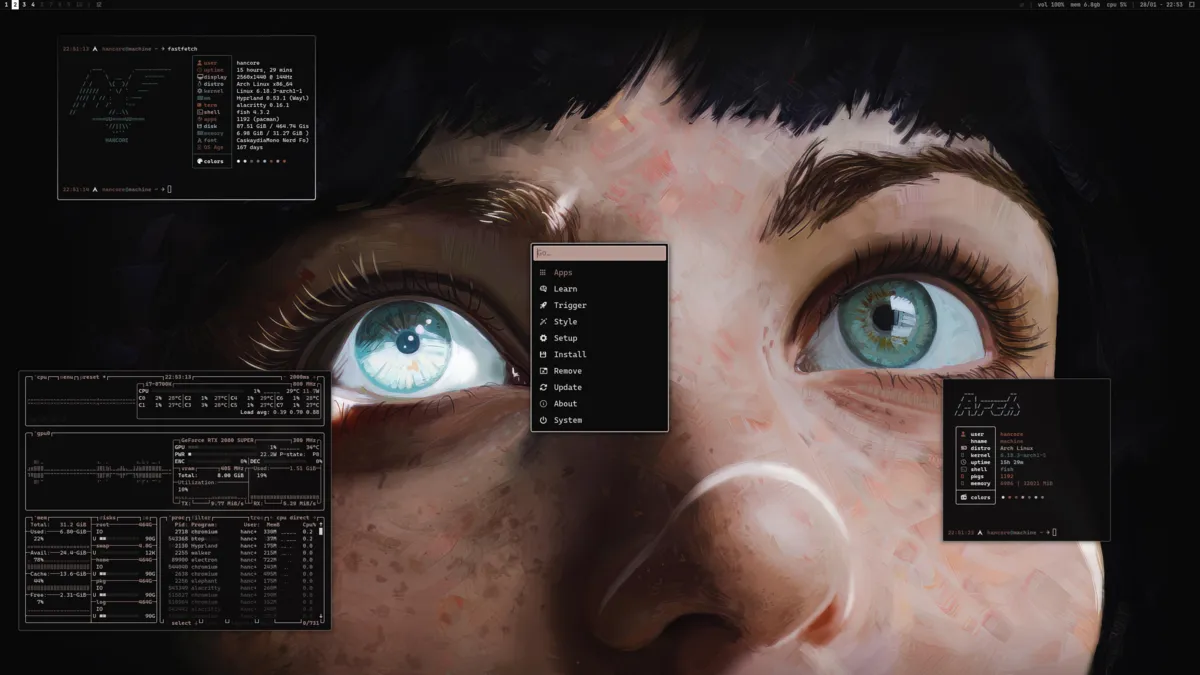Click the Learn icon in launcher menu
1200x675 pixels.
click(543, 289)
